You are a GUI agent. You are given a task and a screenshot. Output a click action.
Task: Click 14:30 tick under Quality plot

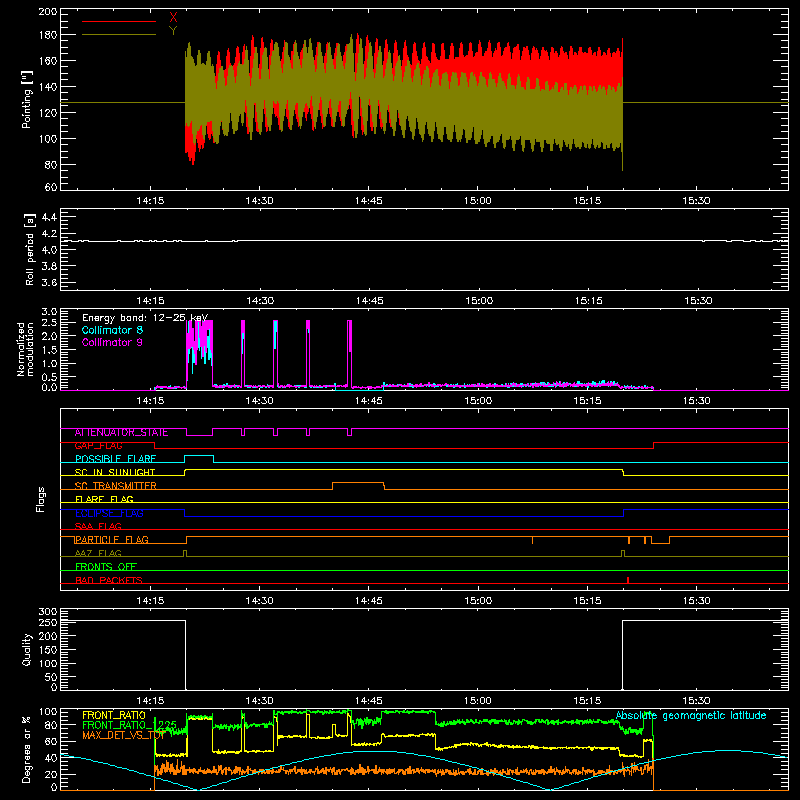pos(260,701)
